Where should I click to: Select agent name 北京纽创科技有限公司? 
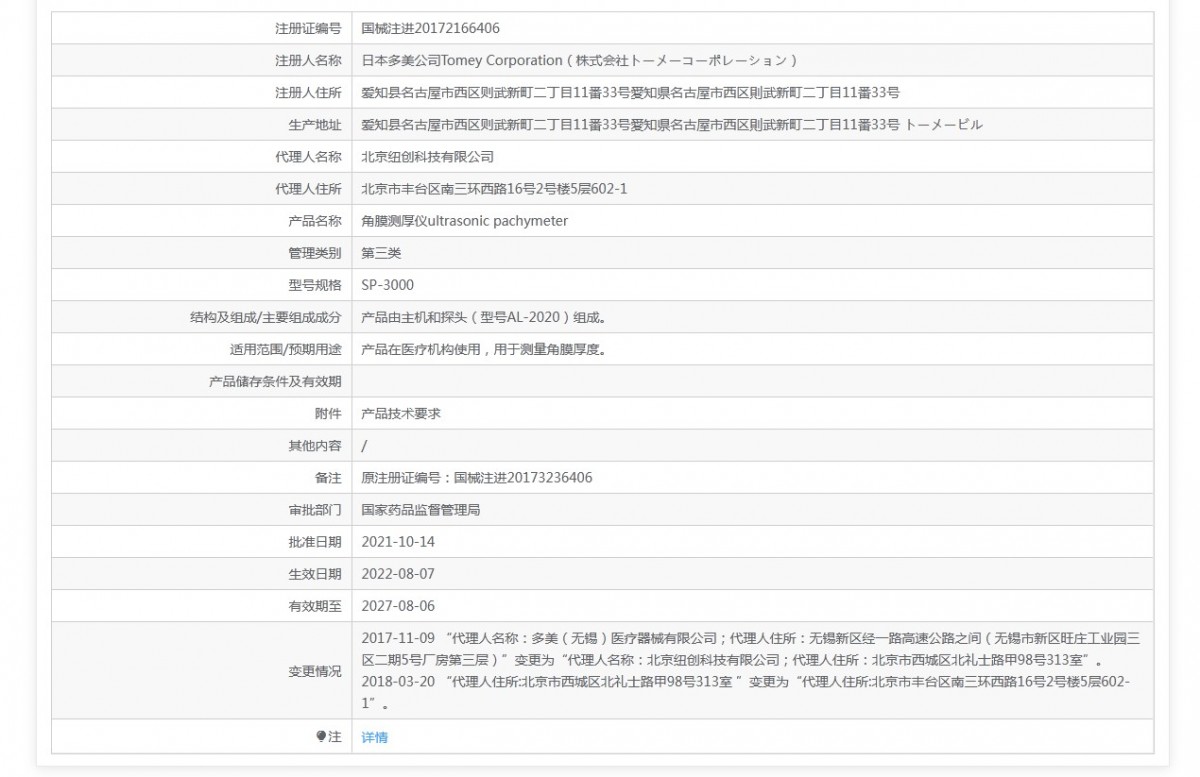[427, 157]
